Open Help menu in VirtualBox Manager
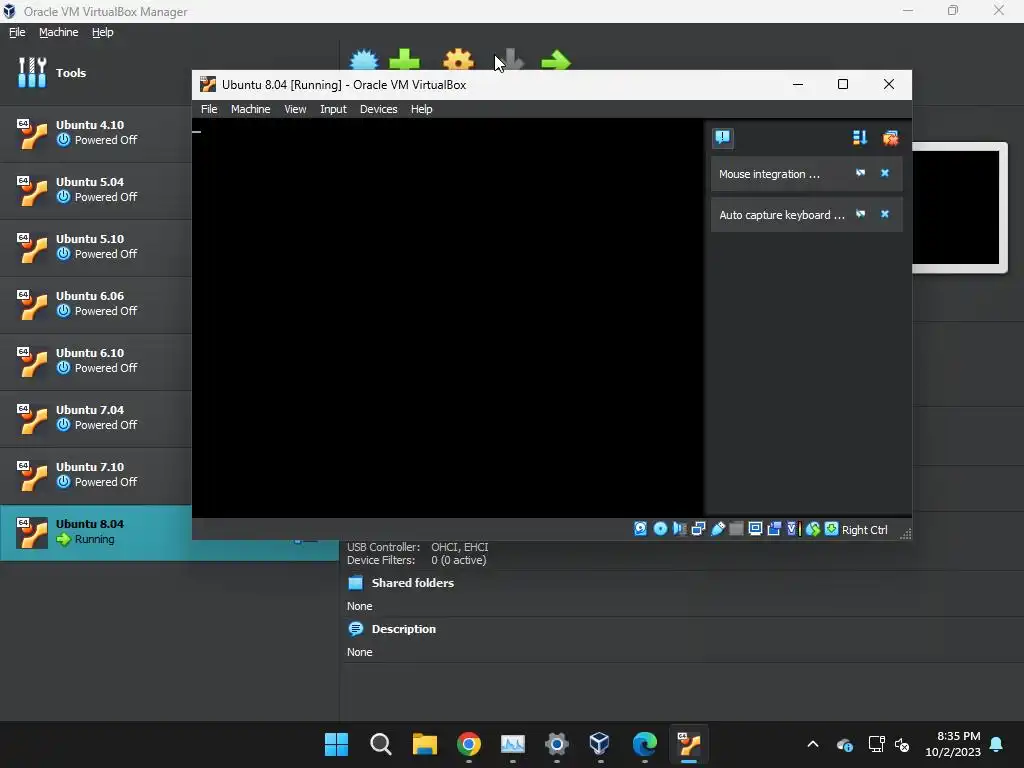Screen dimensions: 1024x768 point(103,32)
